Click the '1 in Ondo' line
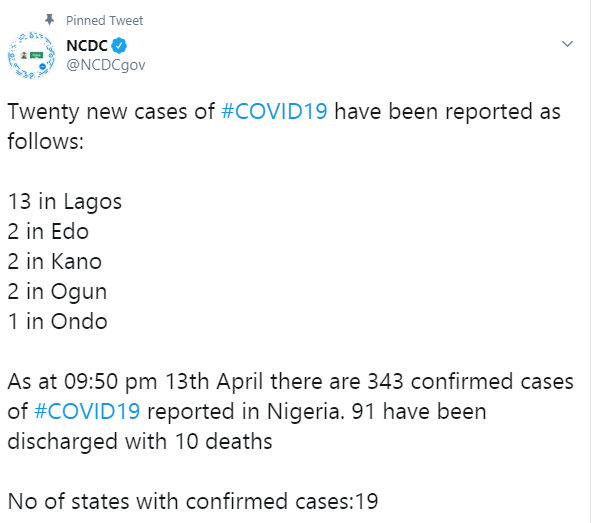Image resolution: width=601 pixels, height=523 pixels. coord(57,321)
